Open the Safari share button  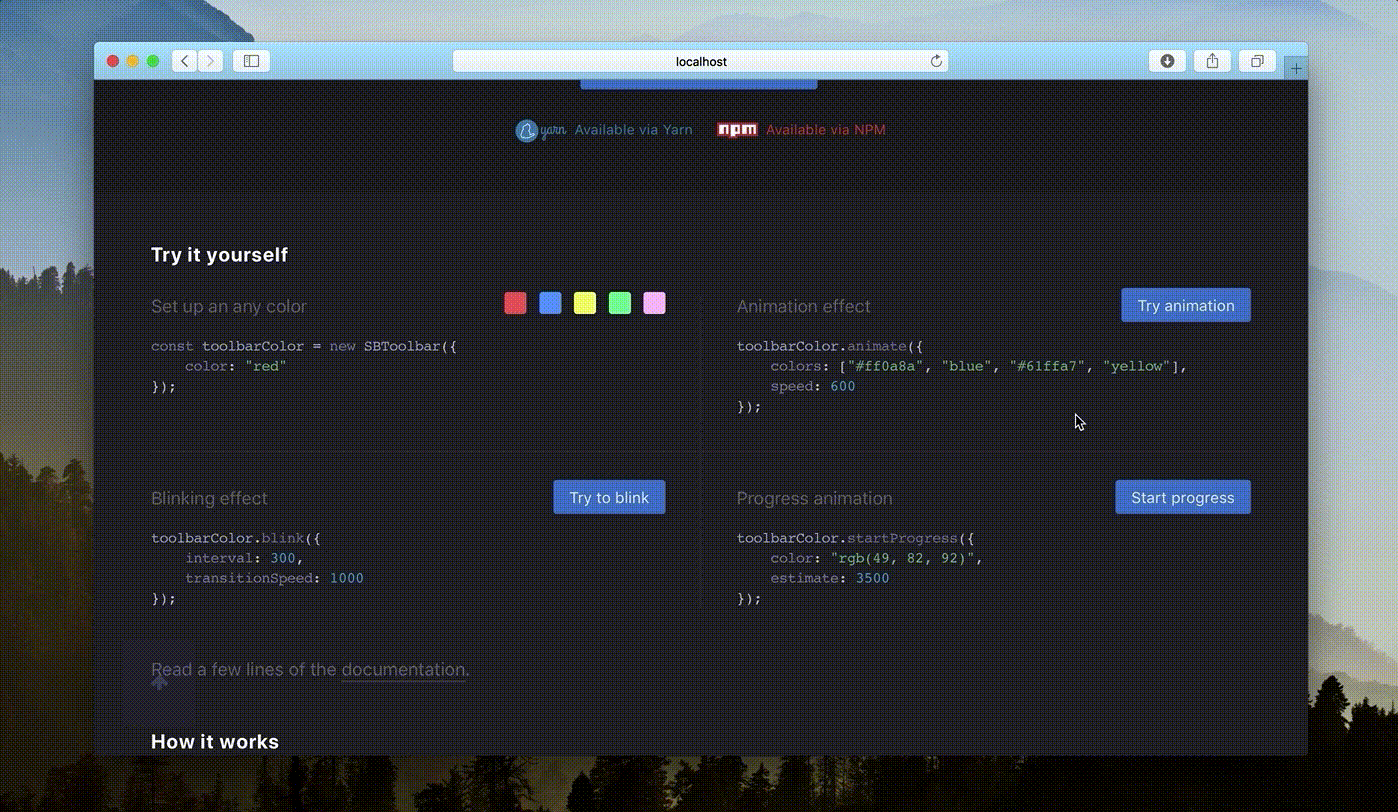pyautogui.click(x=1212, y=61)
